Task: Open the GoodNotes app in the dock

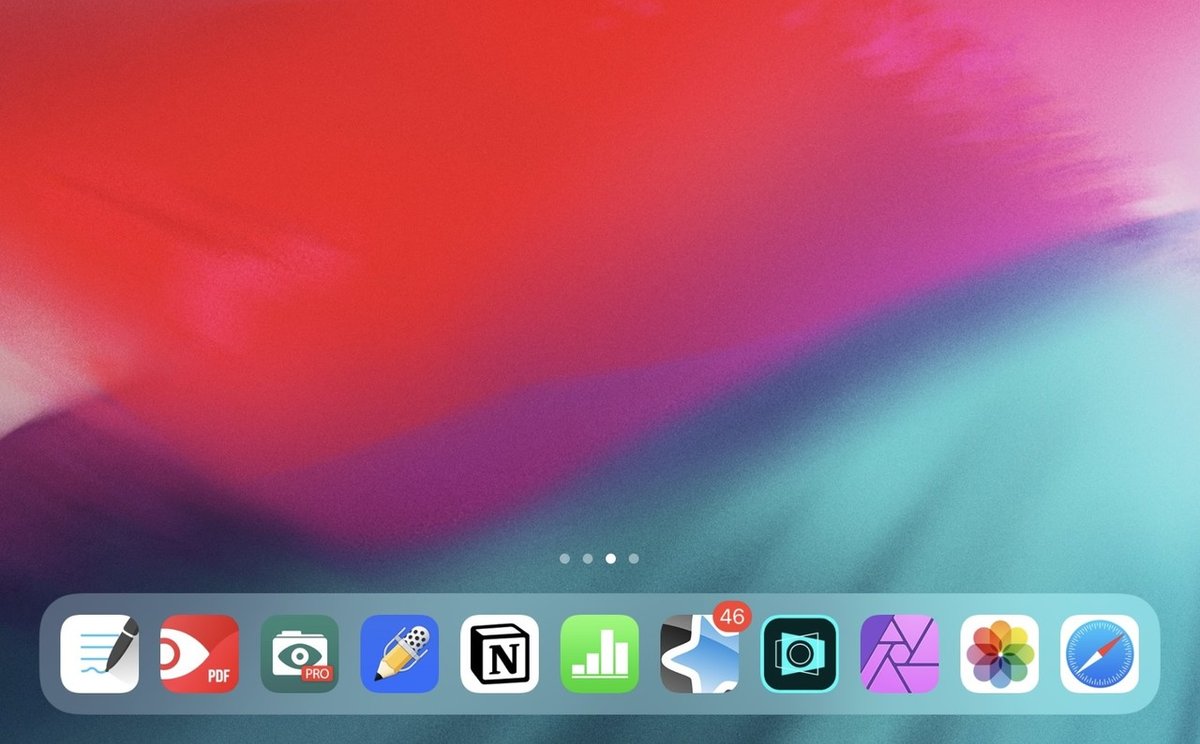Action: click(x=100, y=654)
